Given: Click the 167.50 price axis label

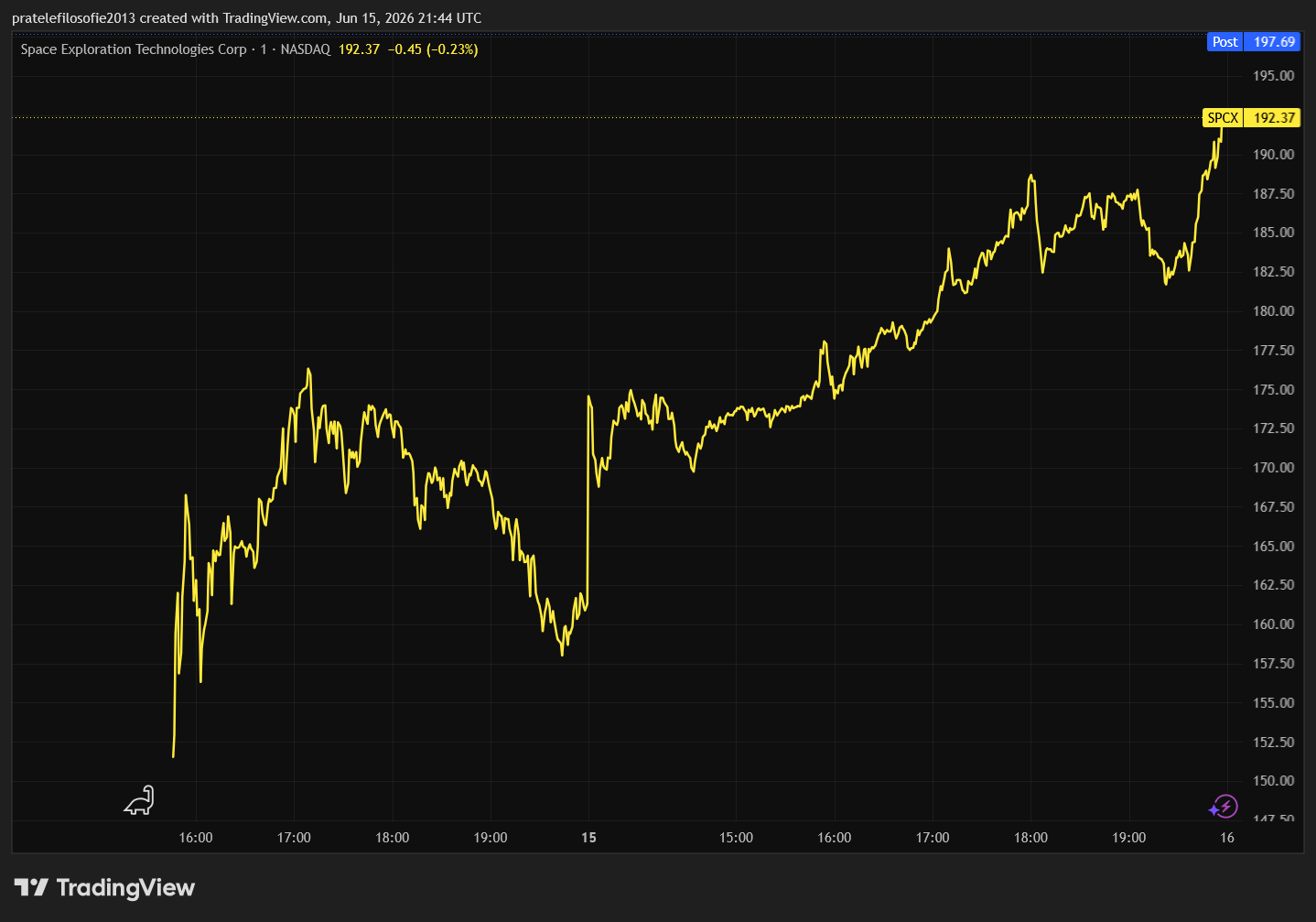Looking at the screenshot, I should coord(1274,507).
